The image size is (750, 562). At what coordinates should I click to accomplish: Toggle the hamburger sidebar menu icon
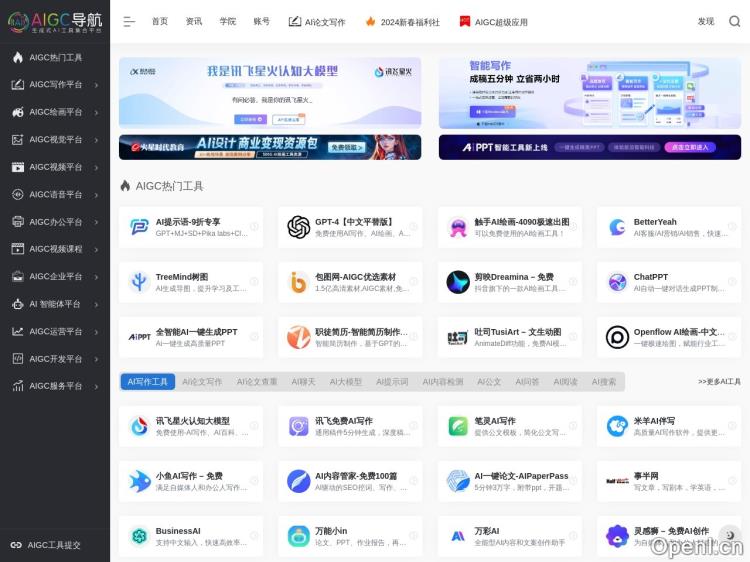coord(129,21)
